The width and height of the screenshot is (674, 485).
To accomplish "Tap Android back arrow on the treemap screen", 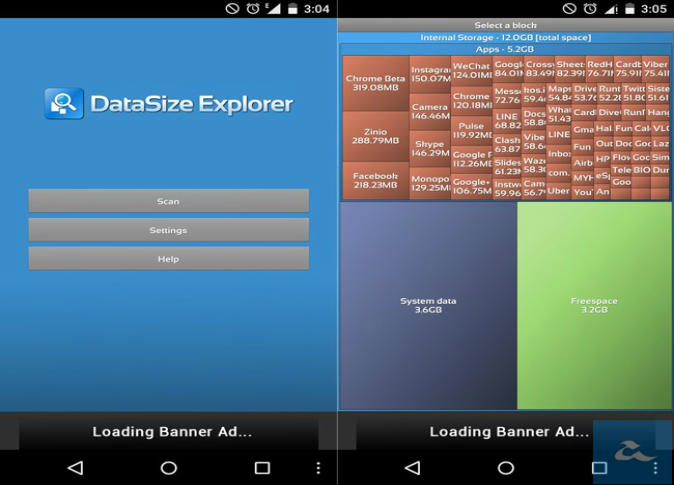I will [412, 467].
